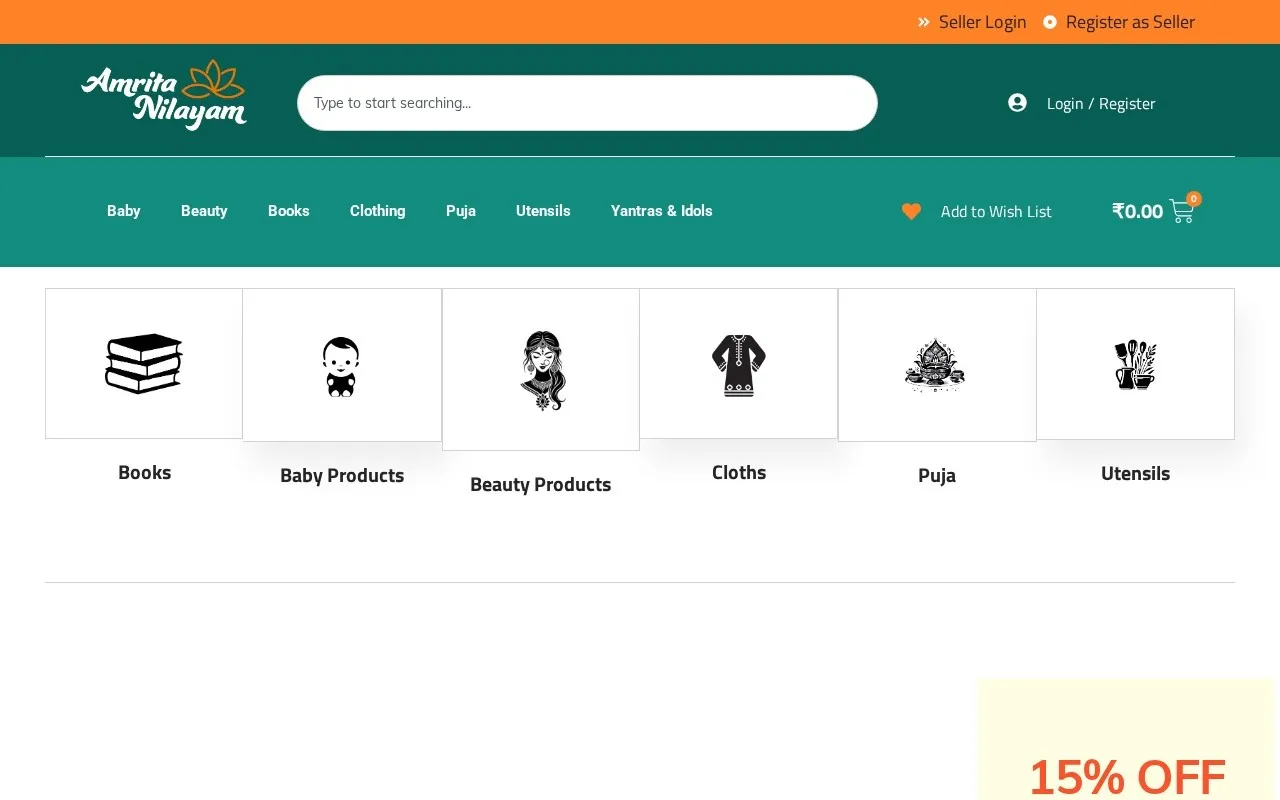Select the Puja category label
The width and height of the screenshot is (1280, 800).
937,475
